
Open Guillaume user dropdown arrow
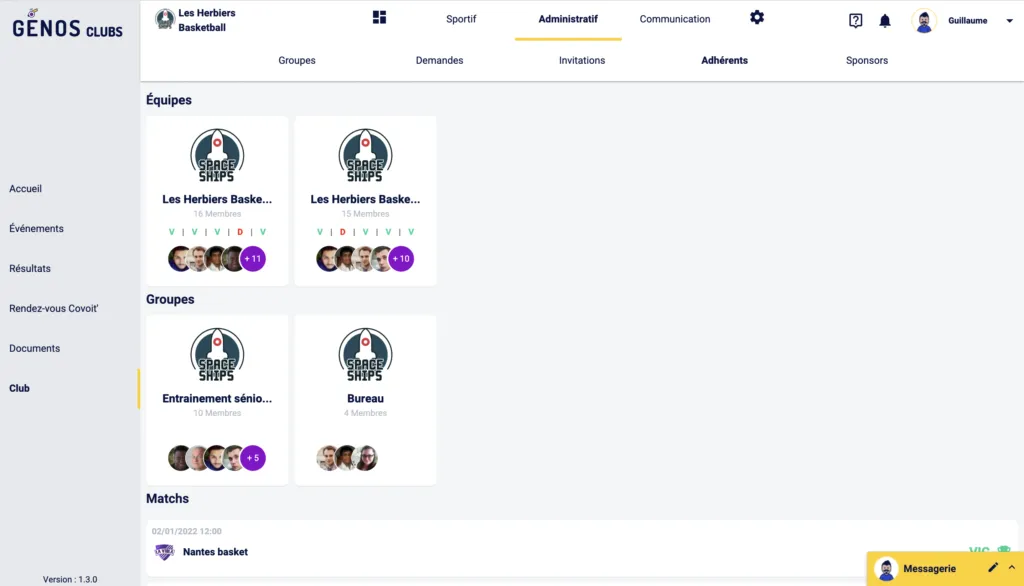pyautogui.click(x=1009, y=21)
